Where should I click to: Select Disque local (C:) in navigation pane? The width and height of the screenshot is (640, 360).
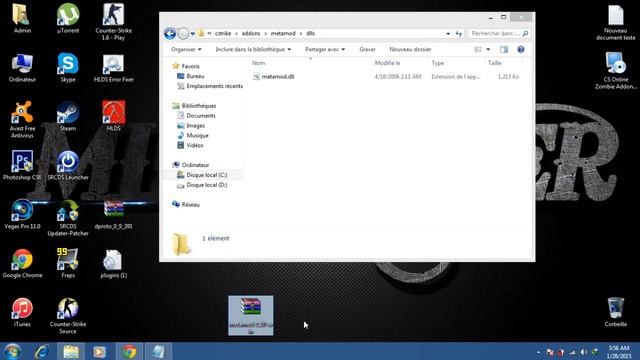207,175
